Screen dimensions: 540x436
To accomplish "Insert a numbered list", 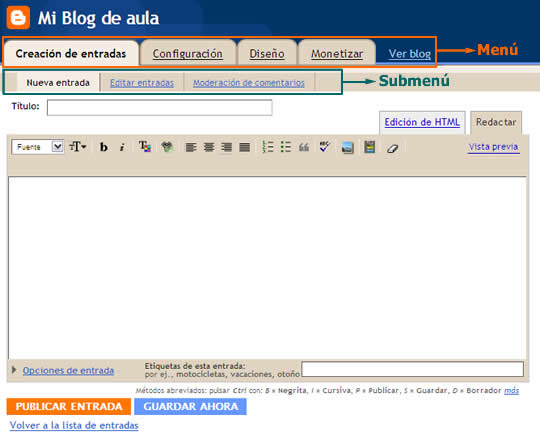I will (x=268, y=147).
